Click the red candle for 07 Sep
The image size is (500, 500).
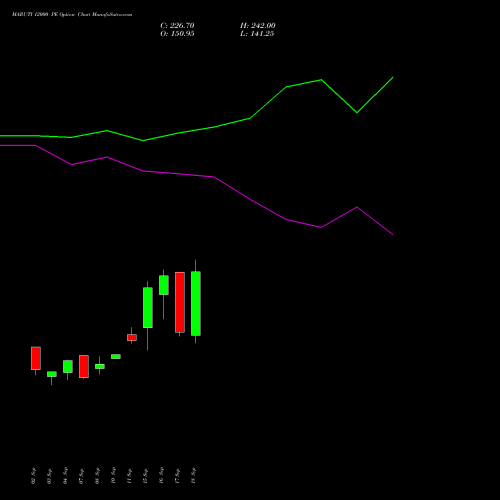point(84,366)
